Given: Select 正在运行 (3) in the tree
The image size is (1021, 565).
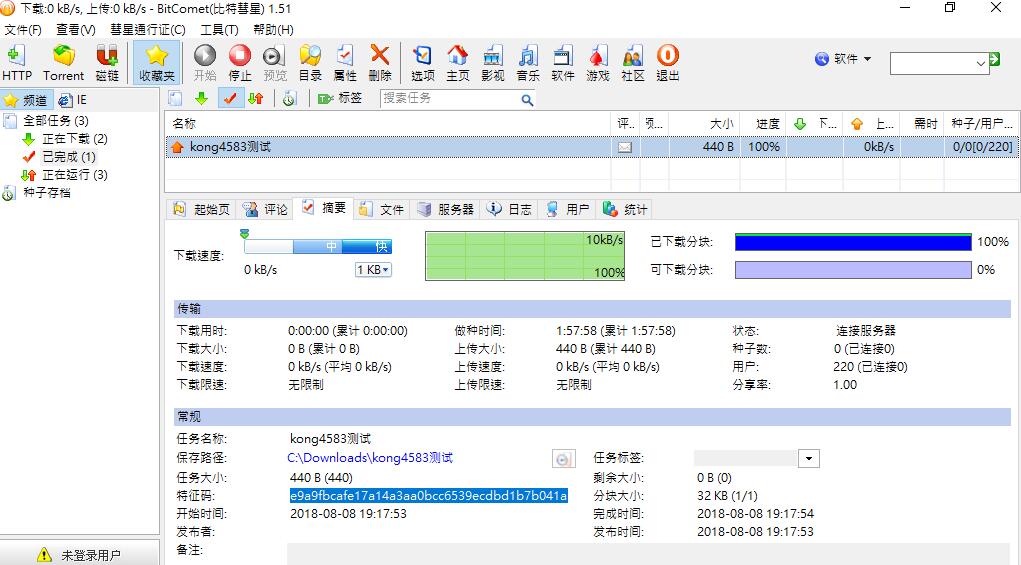Looking at the screenshot, I should coord(75,175).
